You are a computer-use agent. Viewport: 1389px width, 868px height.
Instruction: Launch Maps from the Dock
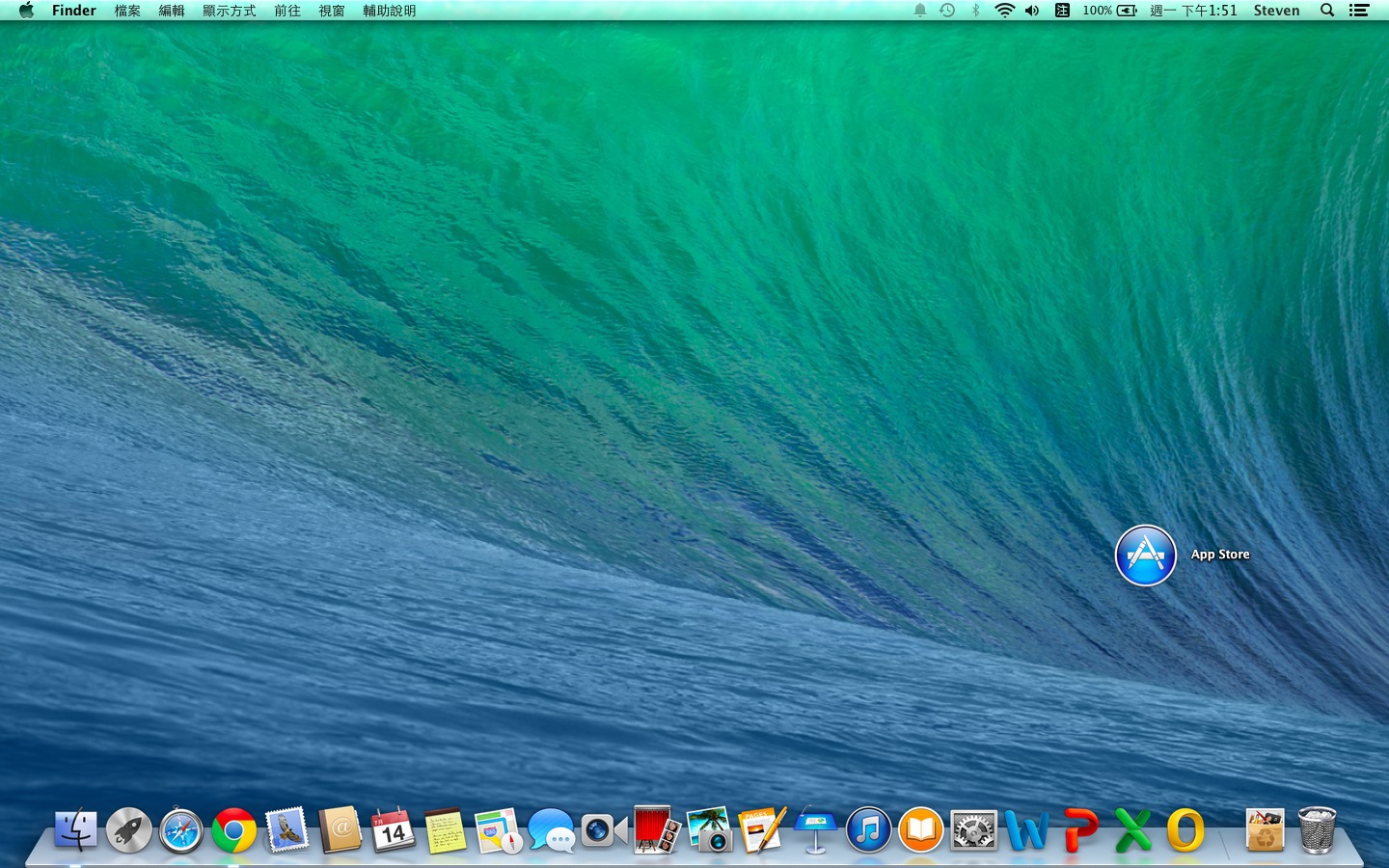tap(498, 829)
